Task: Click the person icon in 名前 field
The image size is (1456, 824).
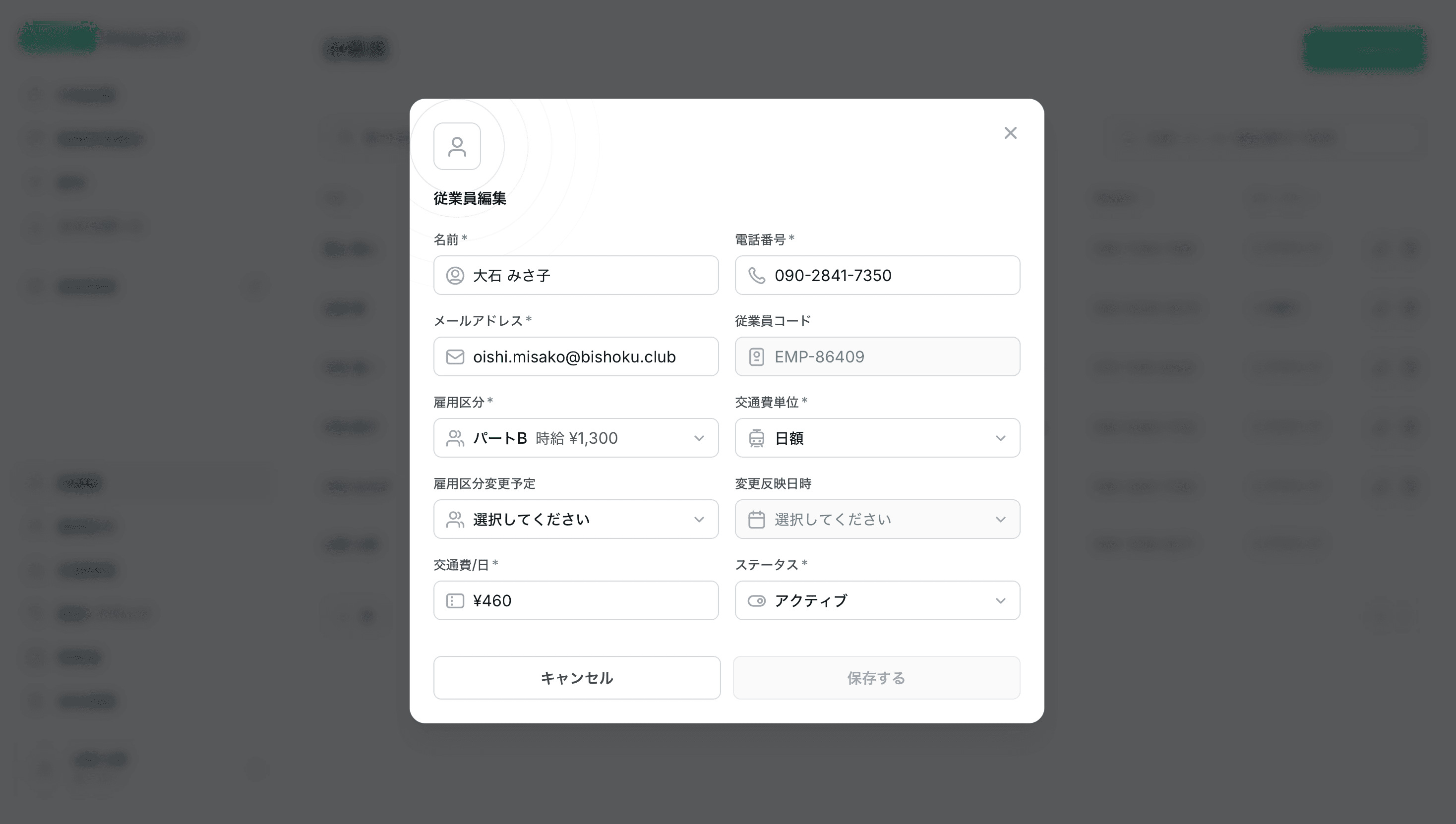Action: pos(455,276)
